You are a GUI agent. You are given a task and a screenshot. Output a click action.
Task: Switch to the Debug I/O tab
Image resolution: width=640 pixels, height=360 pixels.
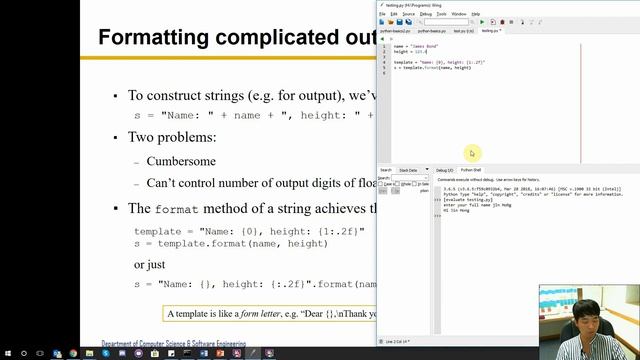tap(444, 170)
